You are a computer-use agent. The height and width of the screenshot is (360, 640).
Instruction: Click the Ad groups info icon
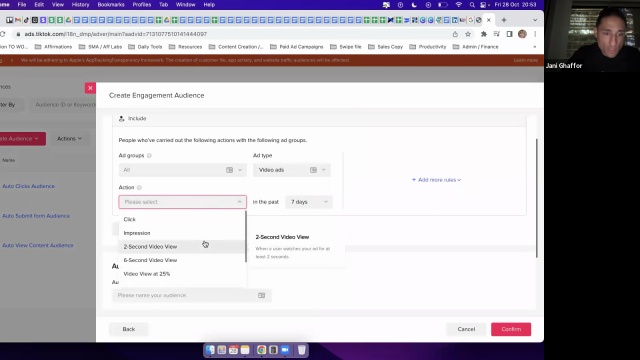point(149,156)
